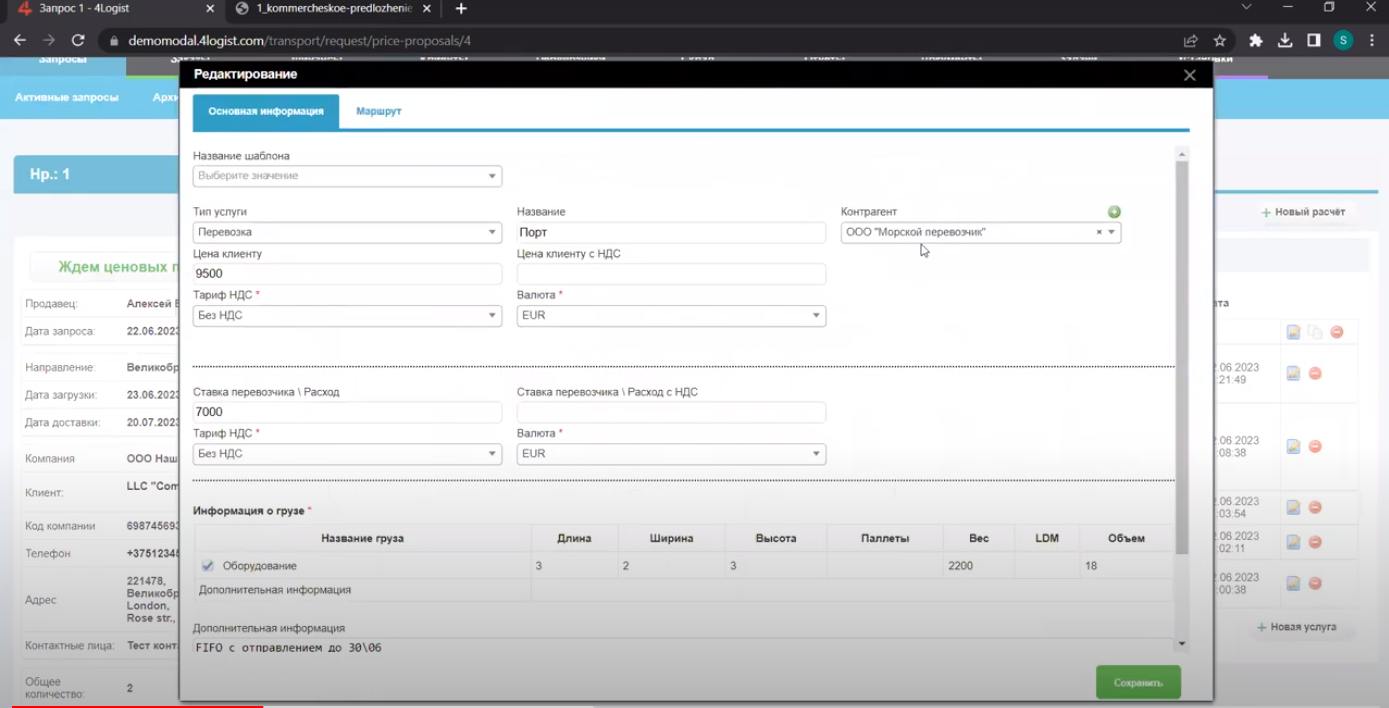Open the Запросы section in the top navigation

tap(63, 62)
